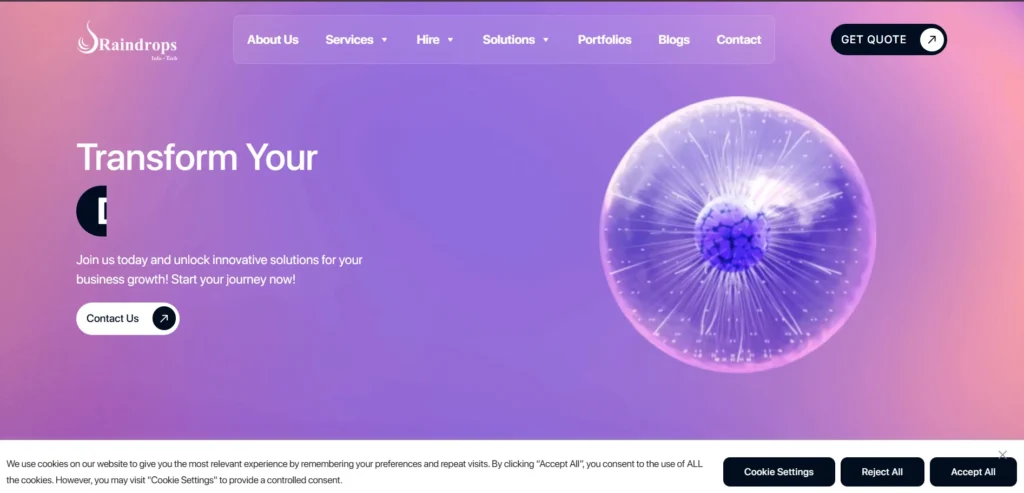This screenshot has height=493, width=1024.
Task: Reject All cookies
Action: (882, 472)
